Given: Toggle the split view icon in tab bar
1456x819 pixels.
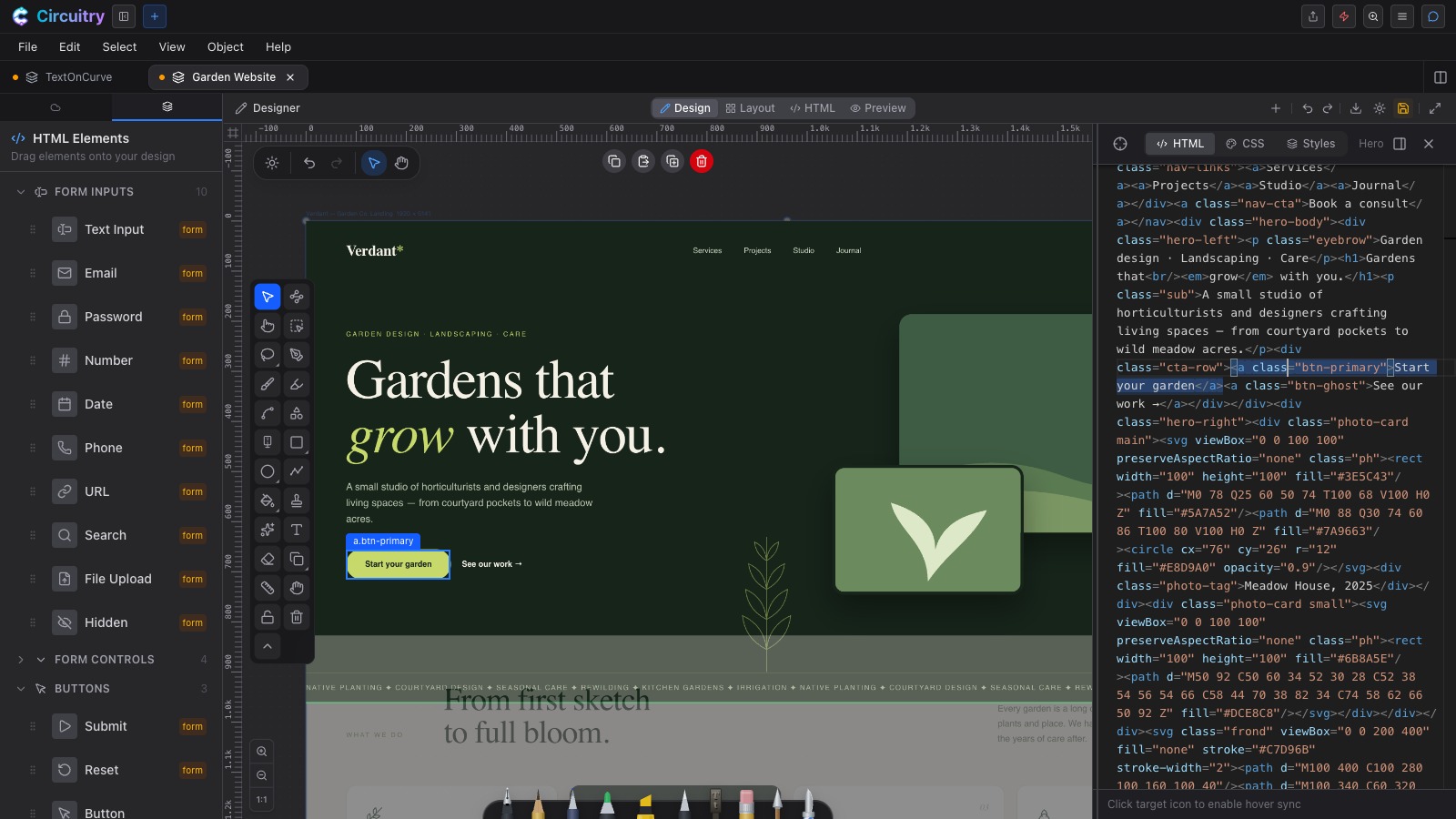Looking at the screenshot, I should click(x=1441, y=77).
